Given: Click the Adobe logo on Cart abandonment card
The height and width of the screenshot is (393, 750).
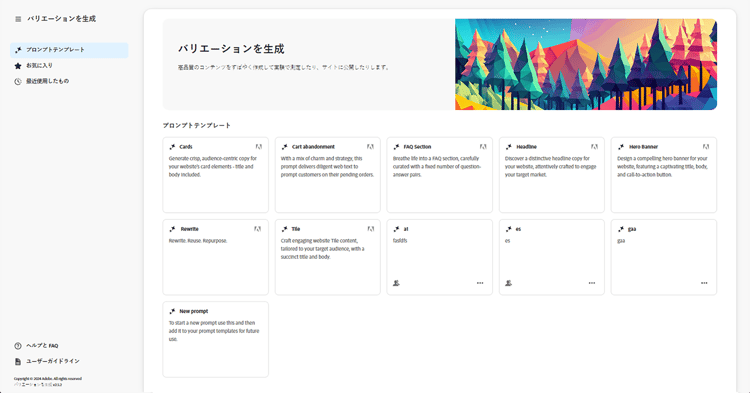Looking at the screenshot, I should [371, 147].
